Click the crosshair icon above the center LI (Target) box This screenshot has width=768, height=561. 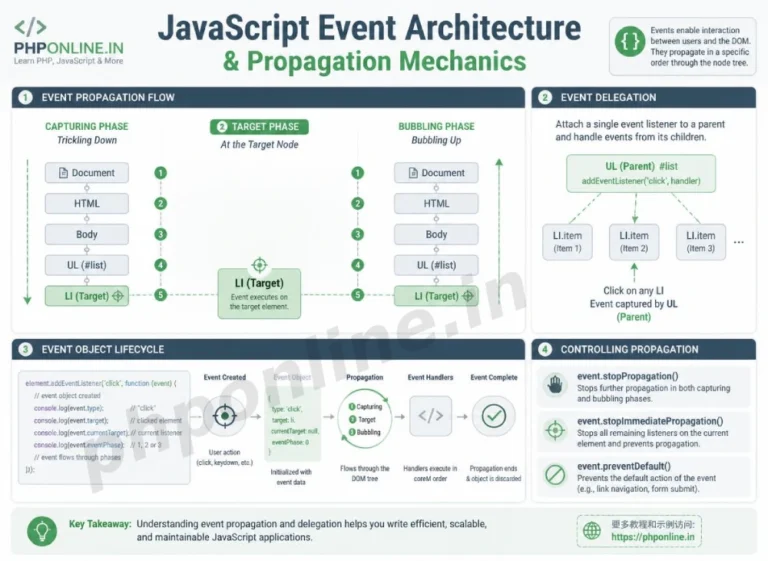(259, 265)
